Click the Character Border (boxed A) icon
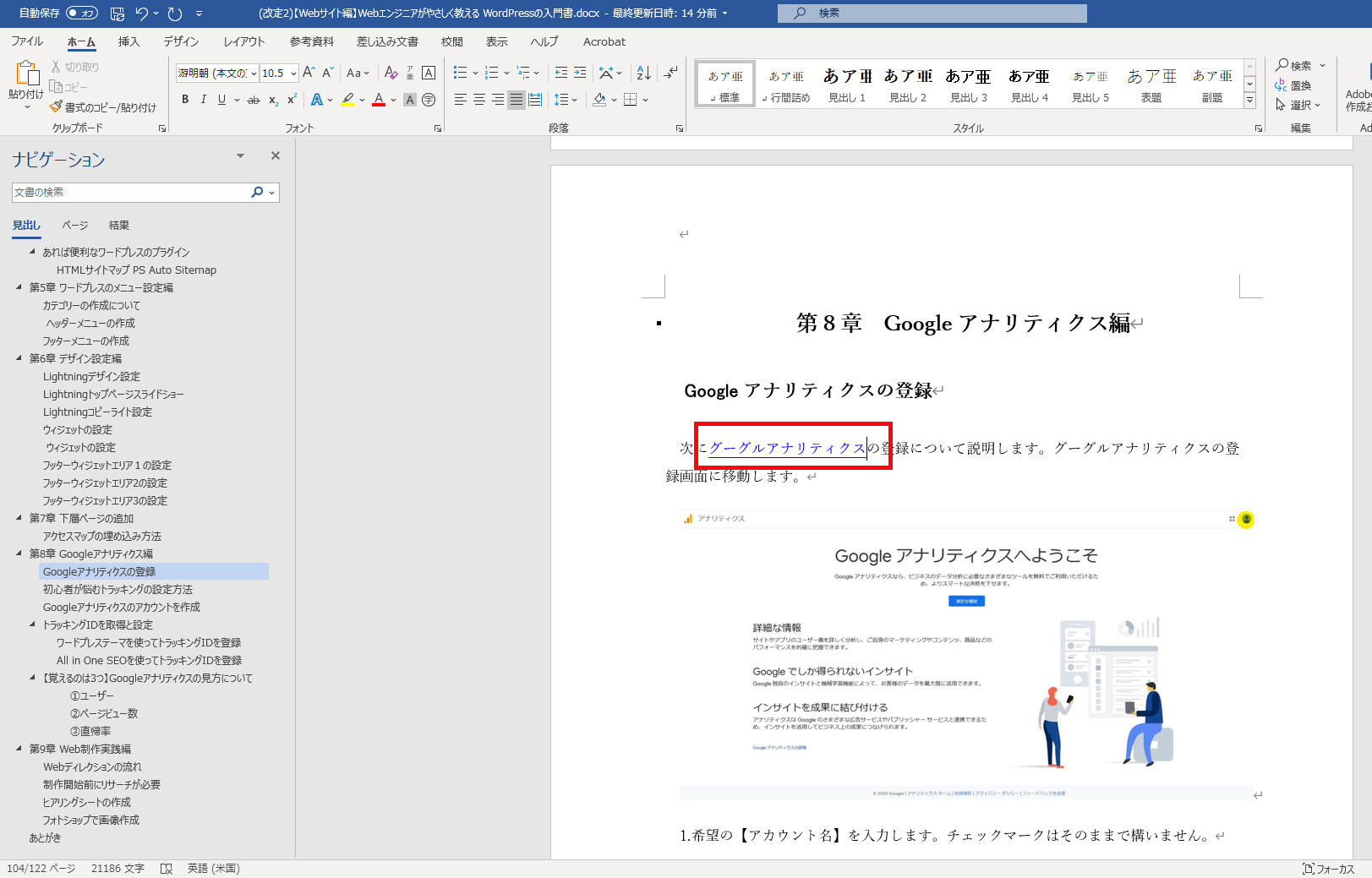The height and width of the screenshot is (878, 1372). click(429, 74)
